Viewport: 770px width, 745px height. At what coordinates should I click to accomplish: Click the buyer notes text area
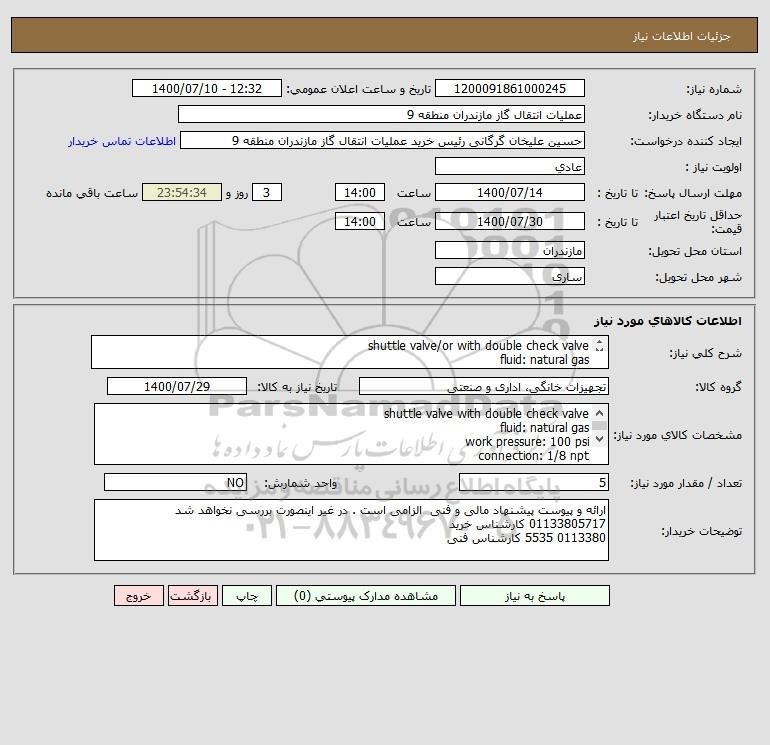351,530
